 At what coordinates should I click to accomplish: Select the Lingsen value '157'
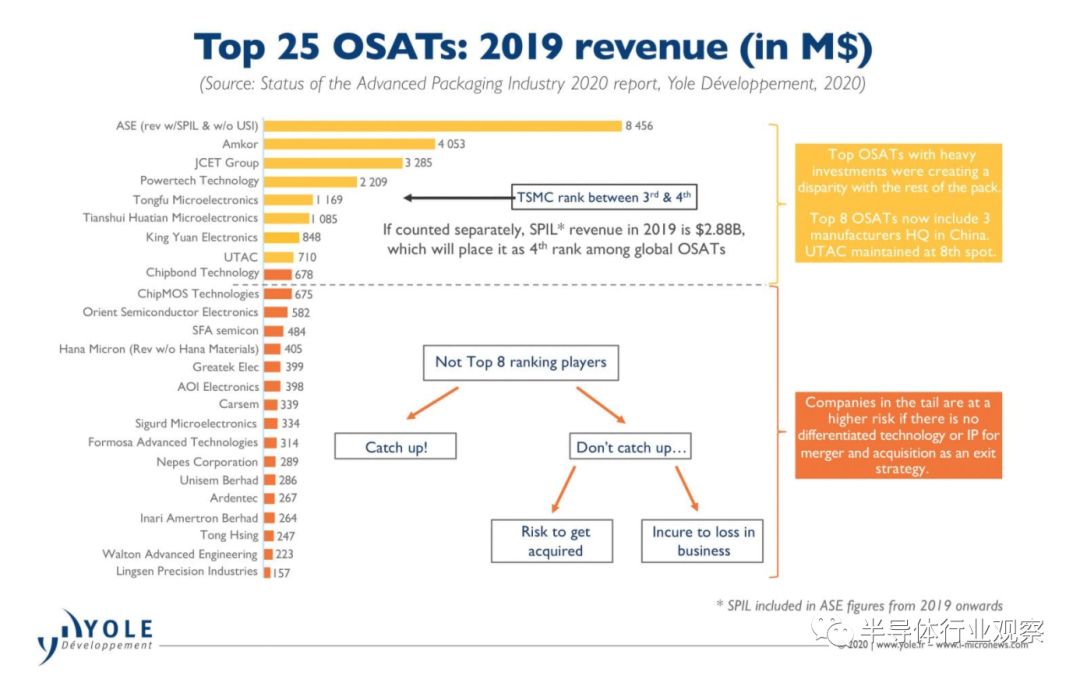tap(281, 573)
